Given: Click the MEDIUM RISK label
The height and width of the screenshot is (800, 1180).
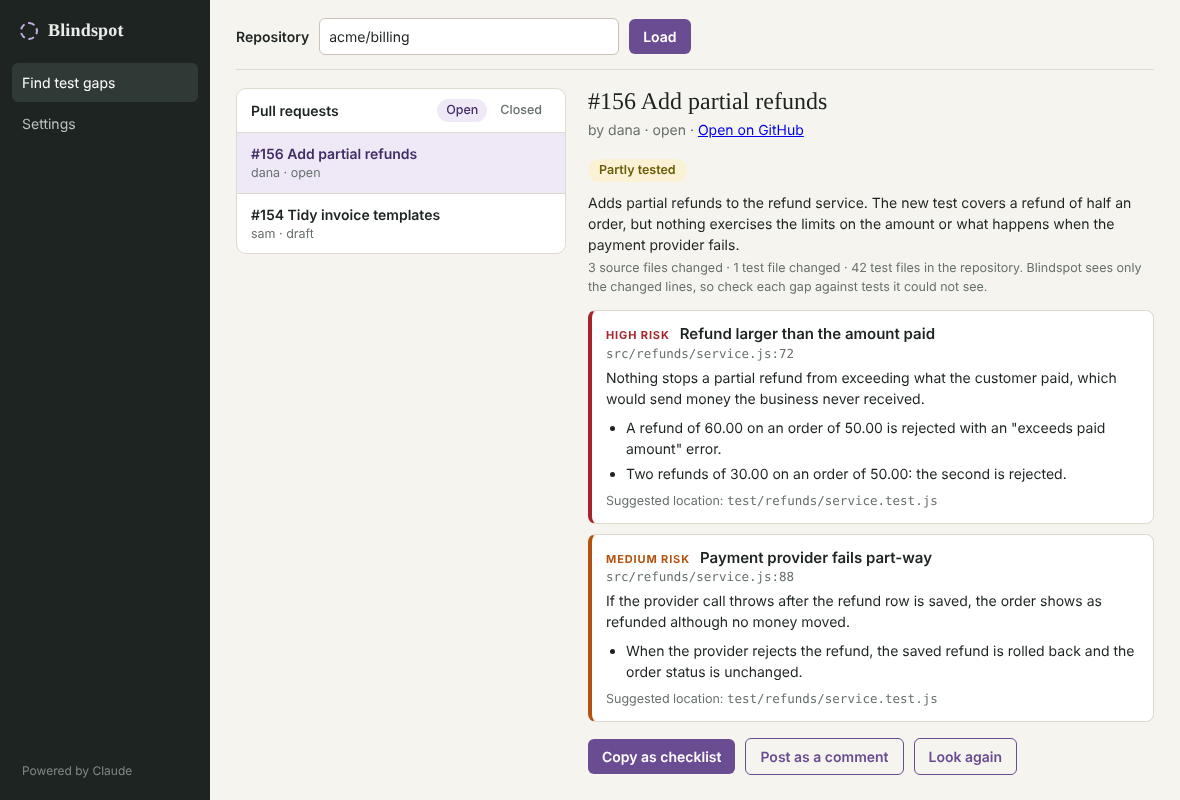Looking at the screenshot, I should click(x=647, y=559).
